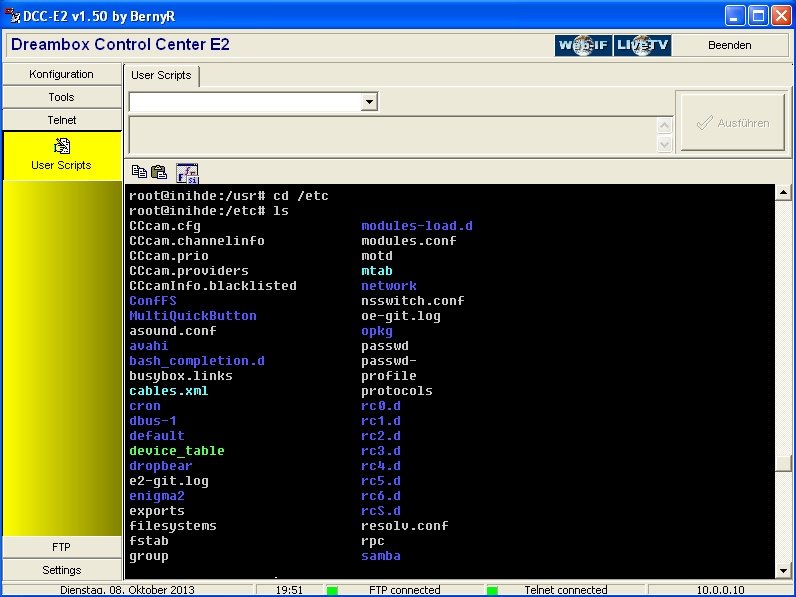This screenshot has width=796, height=597.
Task: Switch to the User Scripts tab
Action: coord(161,75)
